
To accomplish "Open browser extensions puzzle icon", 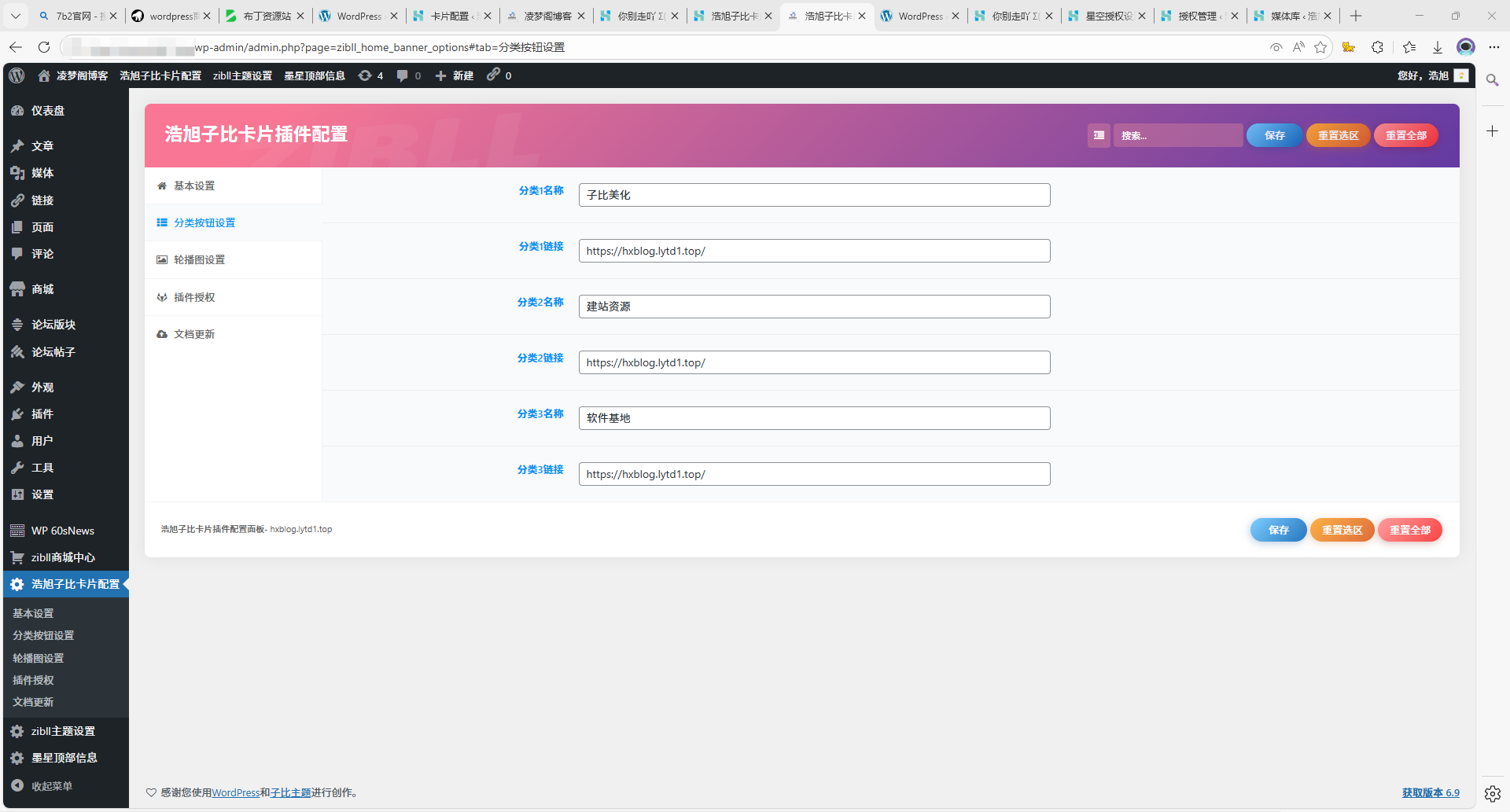I will point(1377,47).
